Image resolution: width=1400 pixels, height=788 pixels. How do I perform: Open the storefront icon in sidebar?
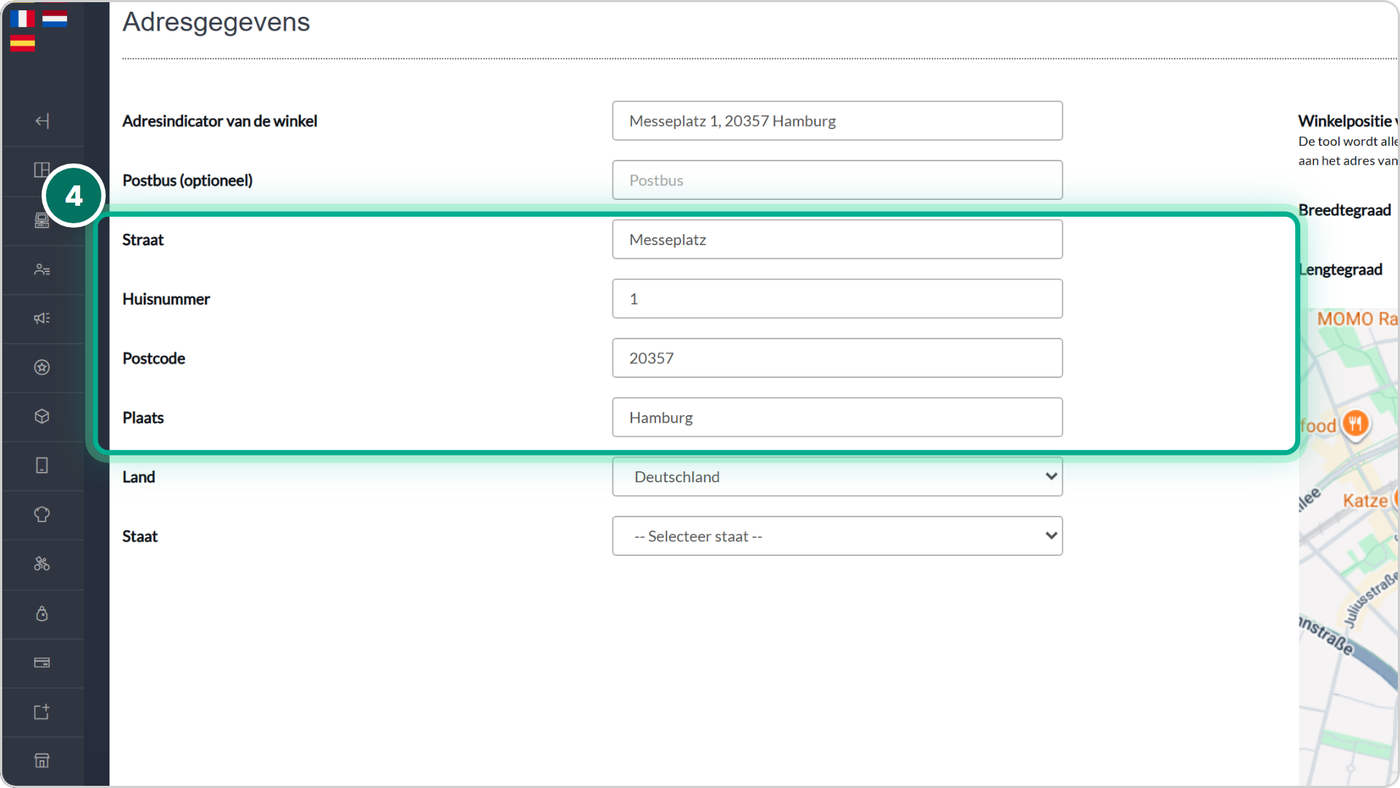pyautogui.click(x=42, y=761)
